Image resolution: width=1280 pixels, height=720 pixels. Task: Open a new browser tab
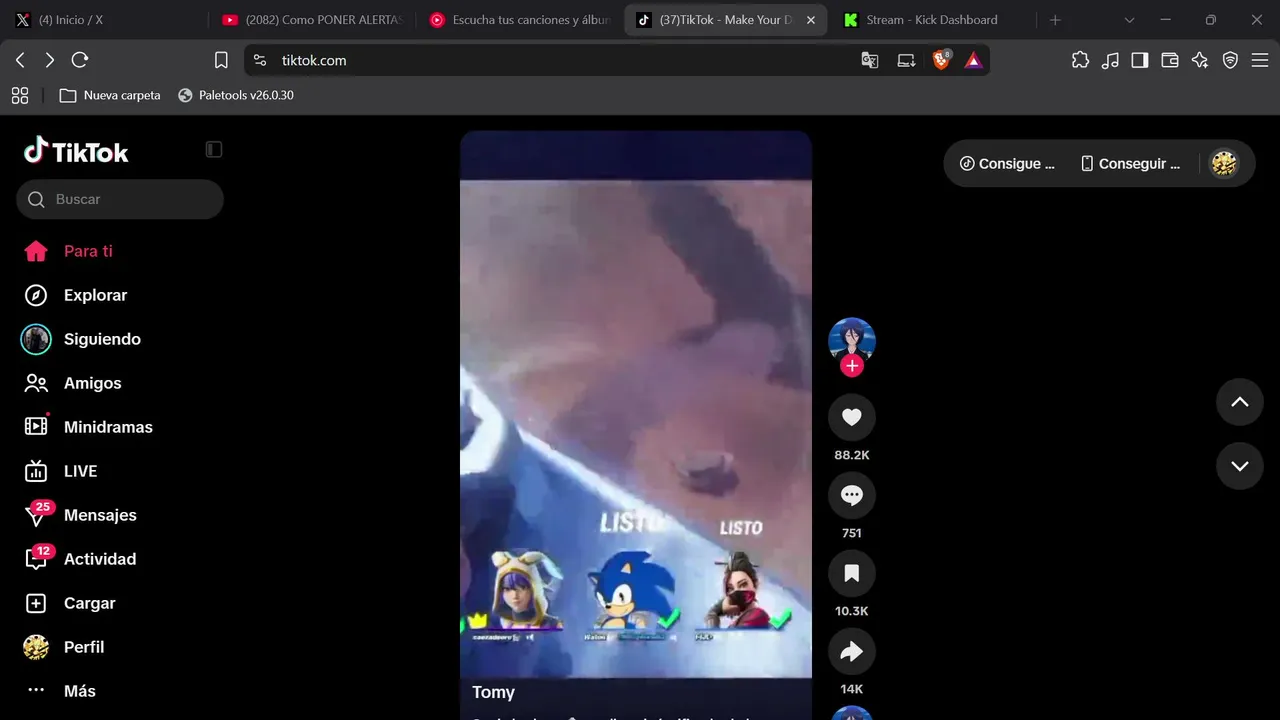tap(1055, 20)
